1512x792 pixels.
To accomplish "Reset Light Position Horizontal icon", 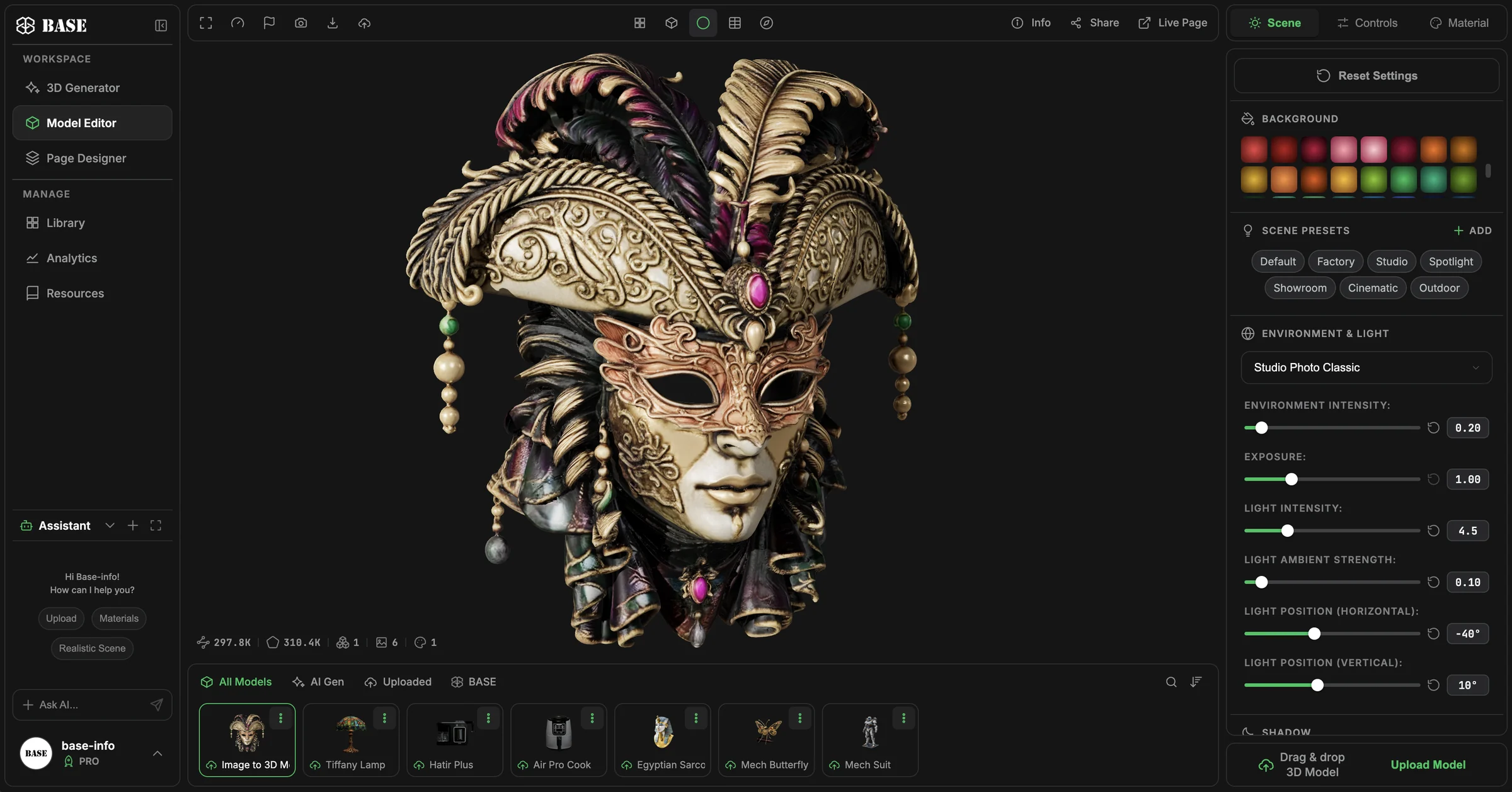I will [x=1433, y=634].
